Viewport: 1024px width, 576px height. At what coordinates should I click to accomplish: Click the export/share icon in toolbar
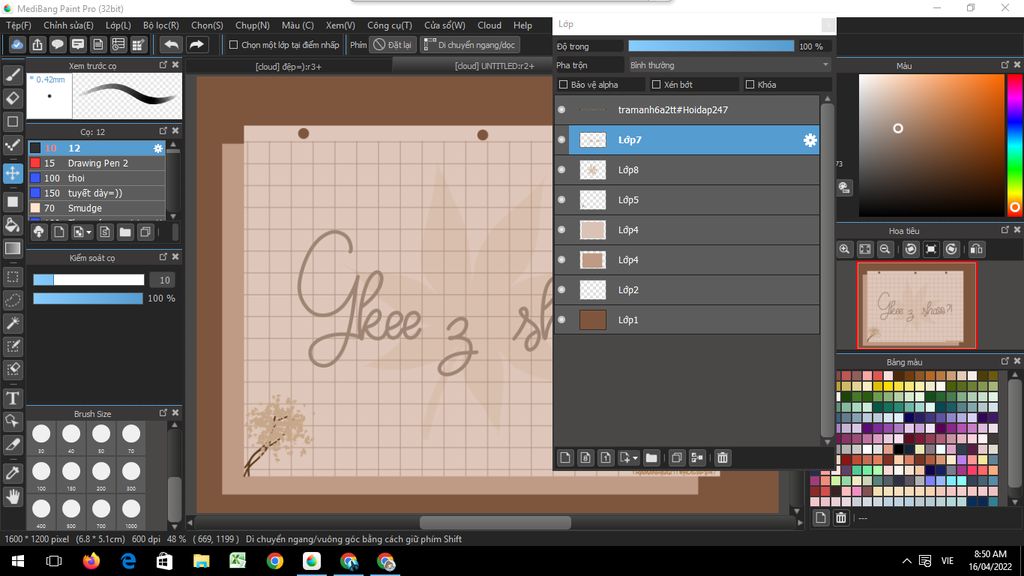point(37,44)
